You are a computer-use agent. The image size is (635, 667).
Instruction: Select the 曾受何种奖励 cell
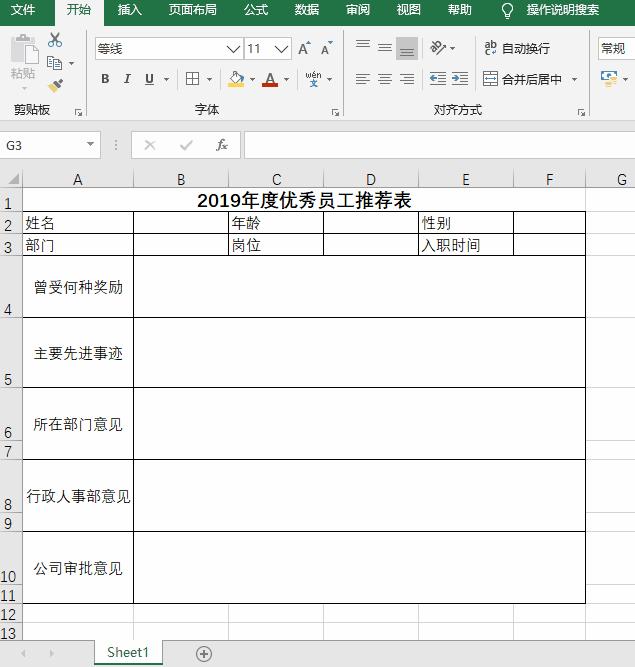pos(78,287)
